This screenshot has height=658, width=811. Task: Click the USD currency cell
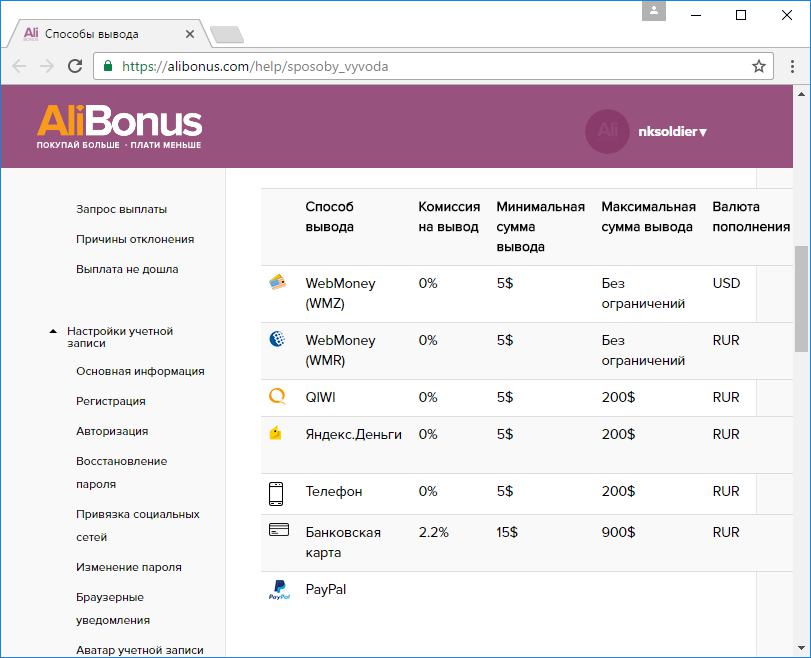click(x=726, y=283)
